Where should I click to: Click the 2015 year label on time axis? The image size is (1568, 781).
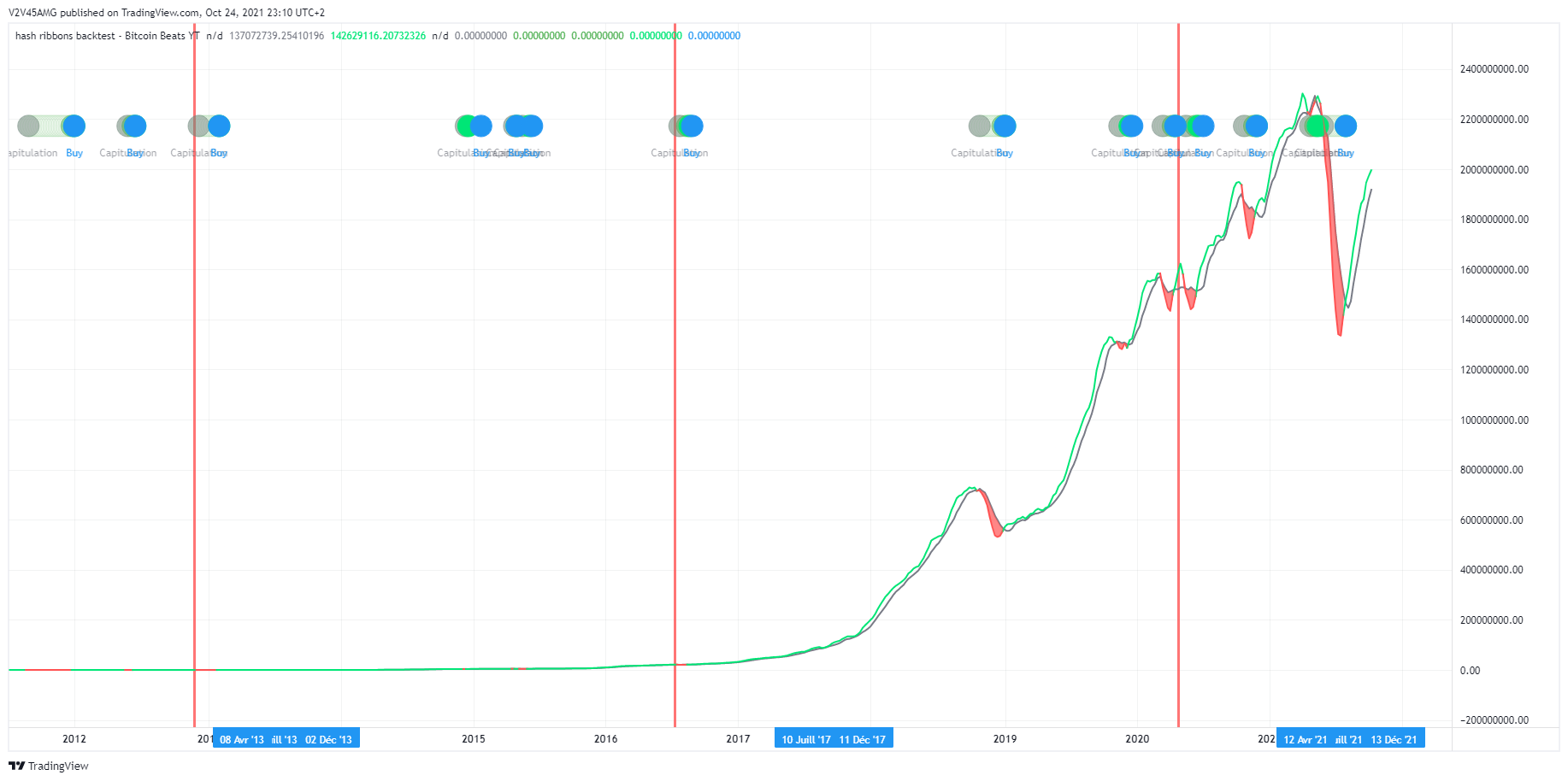474,739
